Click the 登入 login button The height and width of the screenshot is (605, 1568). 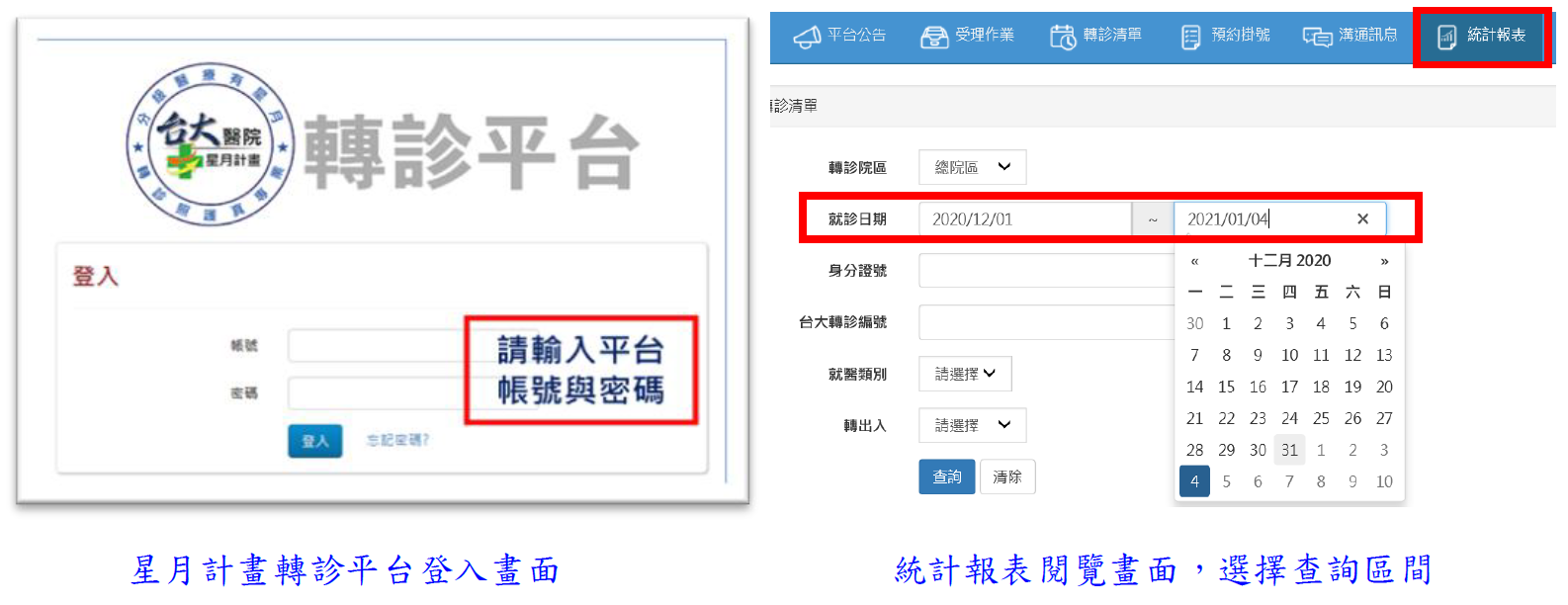click(315, 441)
